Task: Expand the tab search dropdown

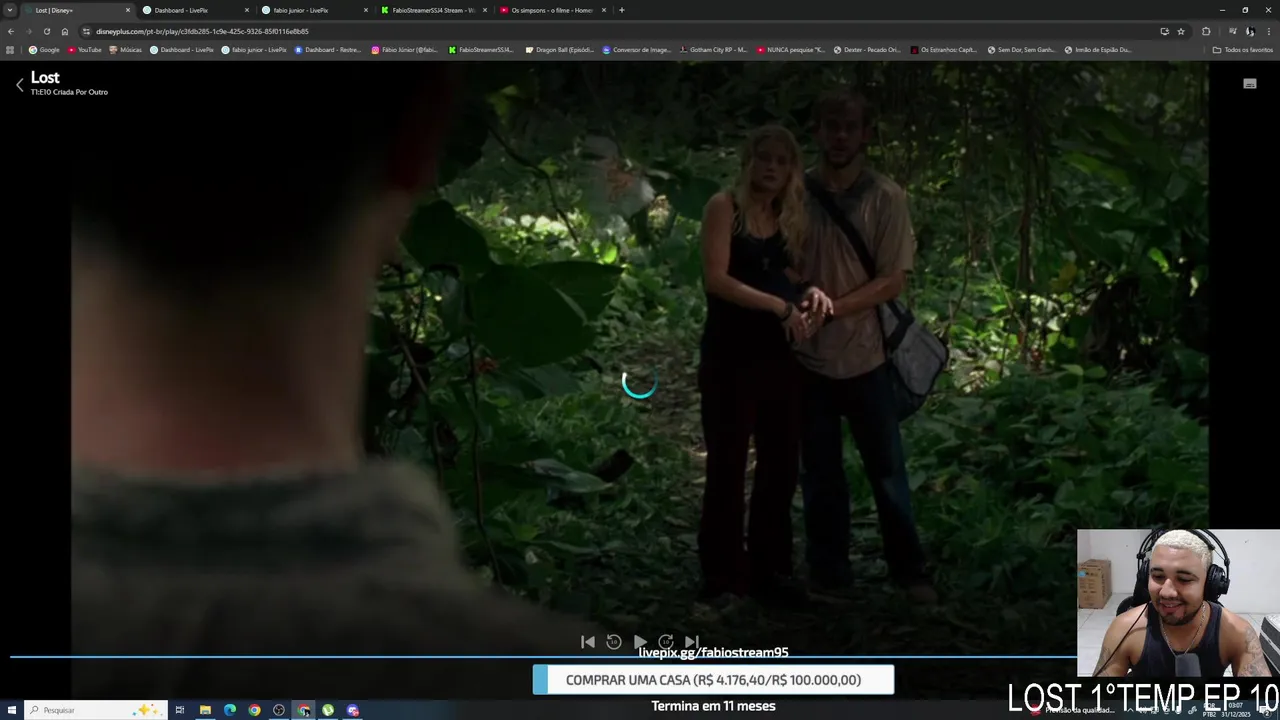Action: pyautogui.click(x=9, y=10)
